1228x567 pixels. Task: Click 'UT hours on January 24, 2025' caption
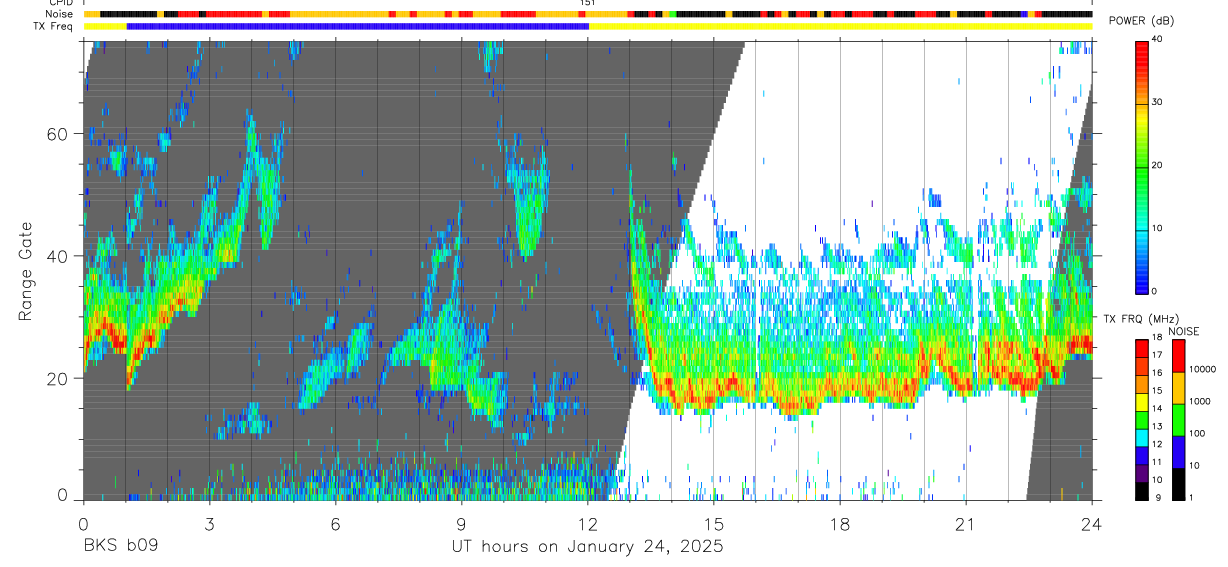[x=587, y=547]
